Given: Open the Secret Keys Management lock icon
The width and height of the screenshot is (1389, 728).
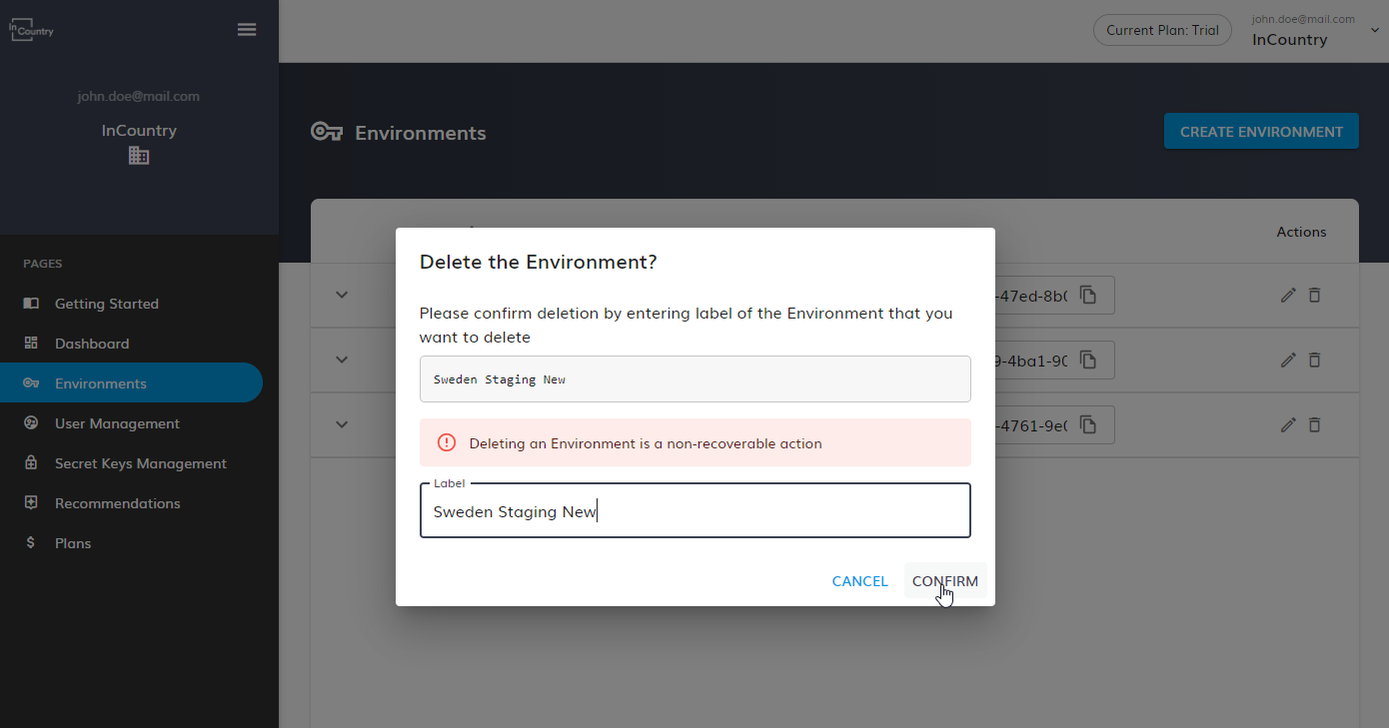Looking at the screenshot, I should [29, 463].
